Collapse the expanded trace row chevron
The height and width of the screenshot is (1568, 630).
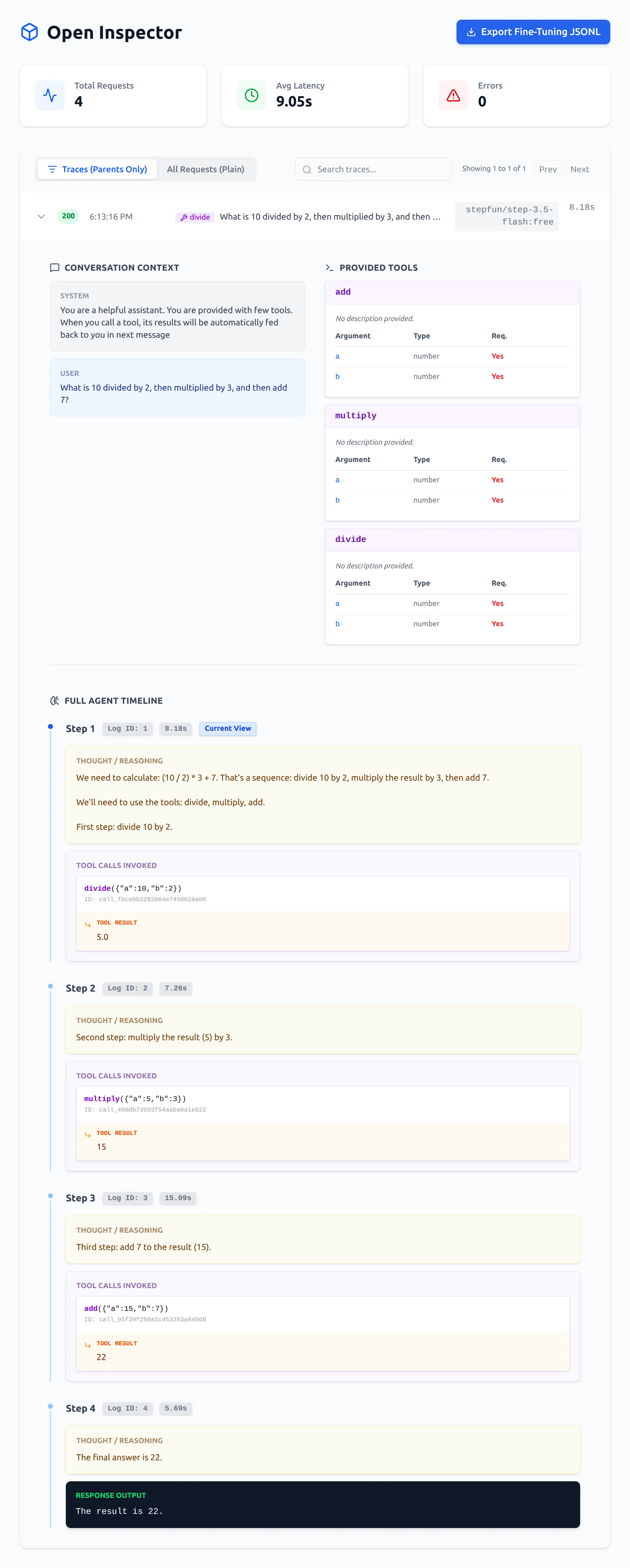(x=42, y=217)
